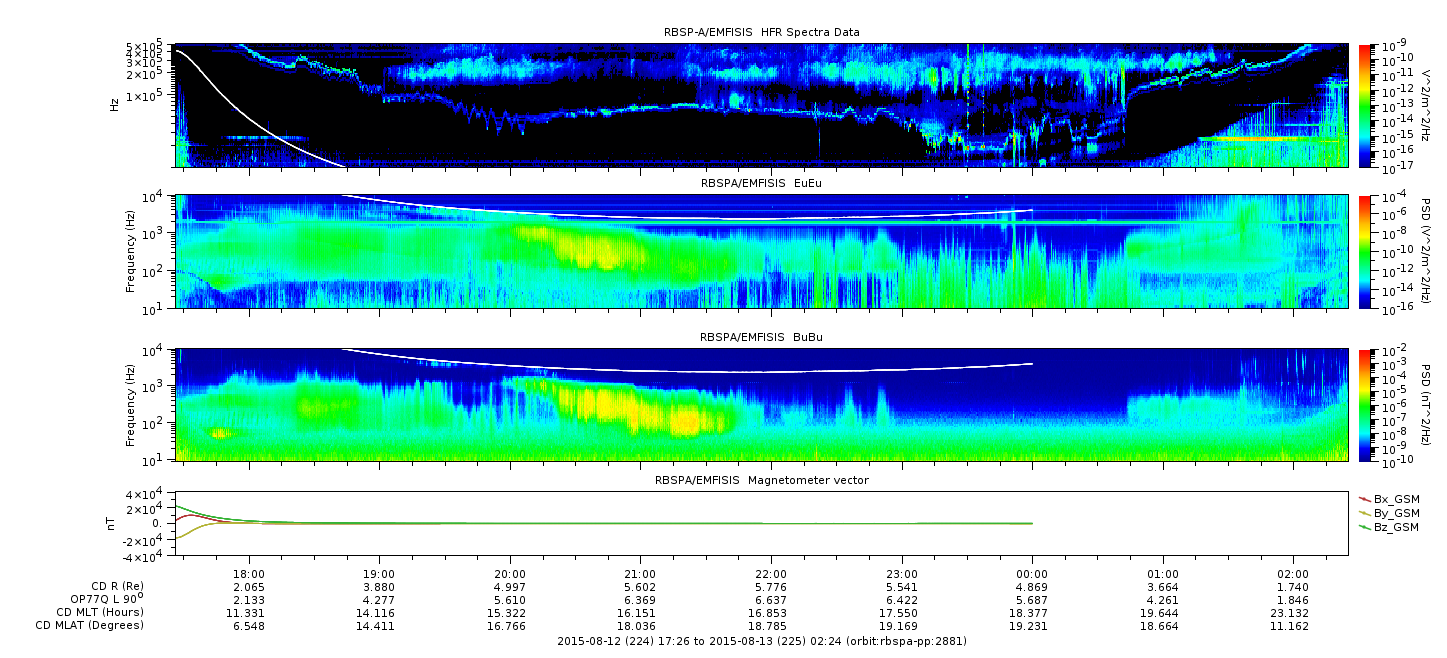Click the CD MLAT (Degrees) row label
This screenshot has height=658, width=1447.
coord(92,625)
